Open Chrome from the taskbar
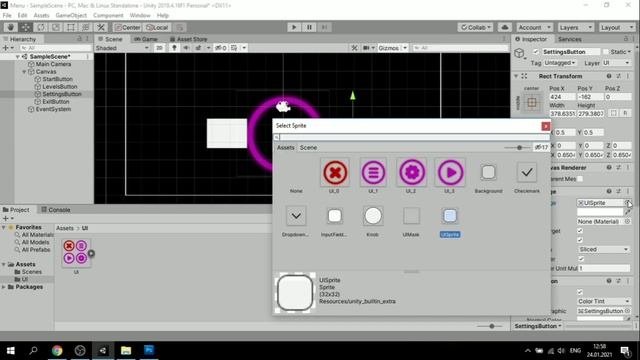 [57, 350]
